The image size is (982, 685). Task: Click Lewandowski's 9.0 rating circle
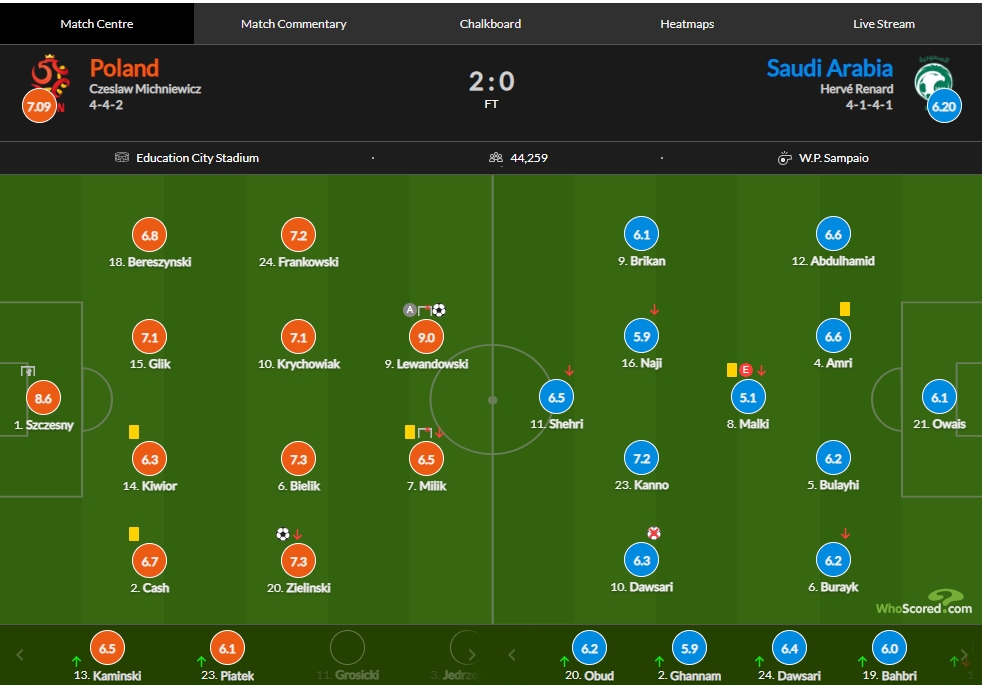tap(426, 337)
